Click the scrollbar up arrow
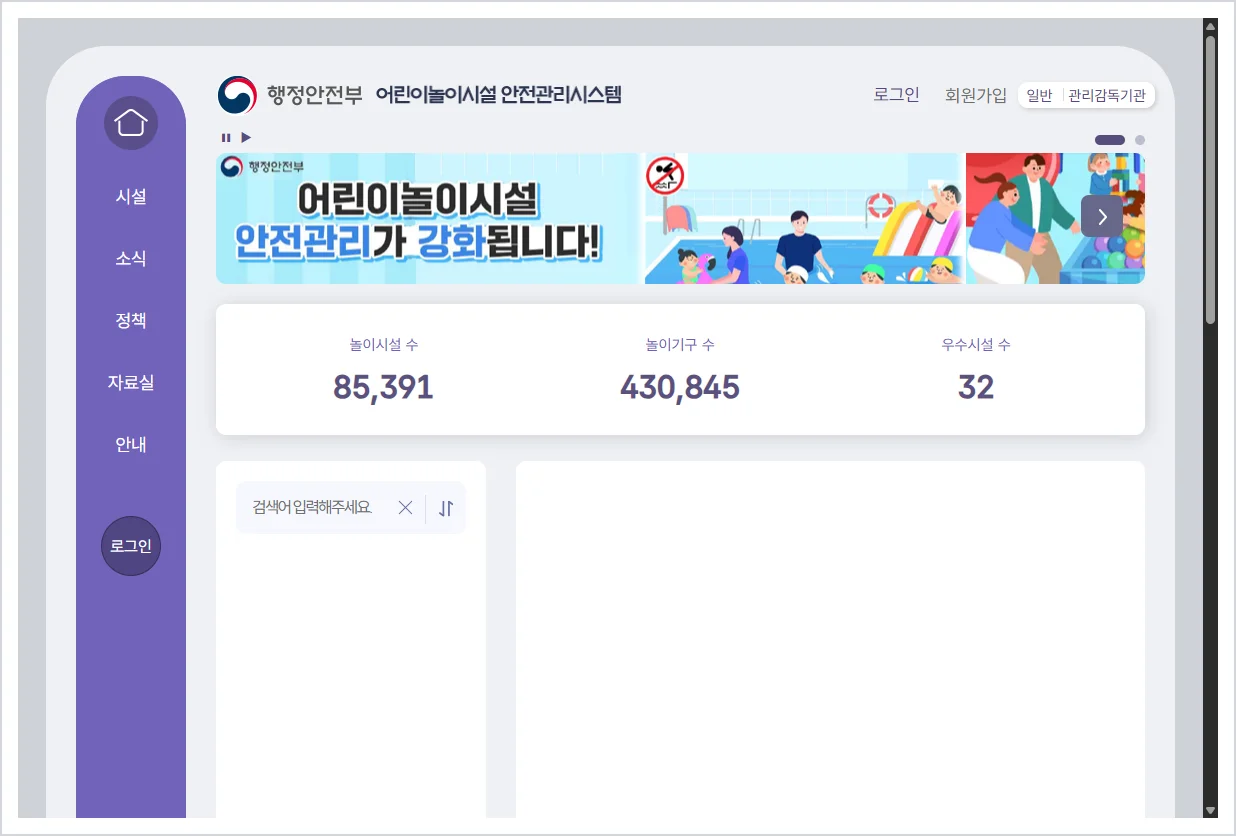 (1210, 26)
